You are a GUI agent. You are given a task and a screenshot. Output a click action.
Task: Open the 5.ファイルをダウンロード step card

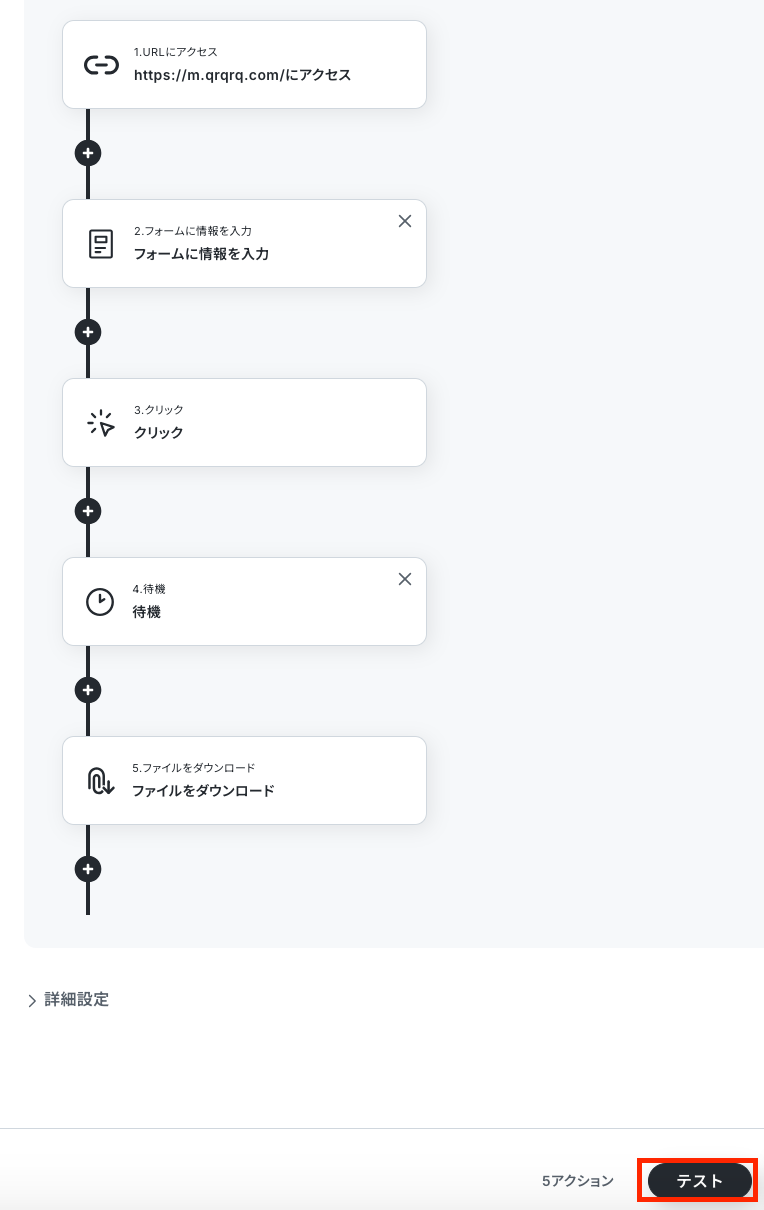click(244, 781)
